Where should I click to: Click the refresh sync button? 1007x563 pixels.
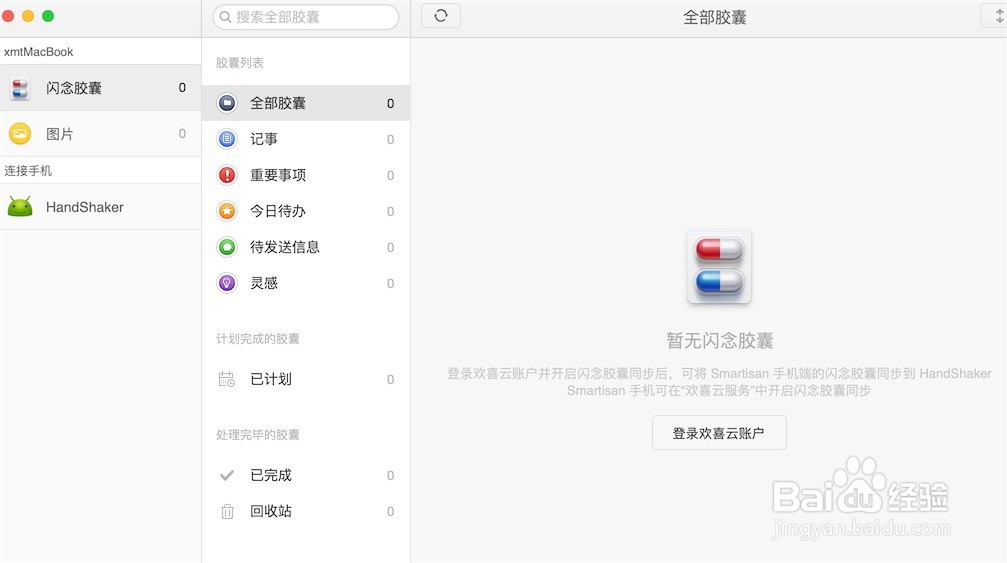[441, 16]
